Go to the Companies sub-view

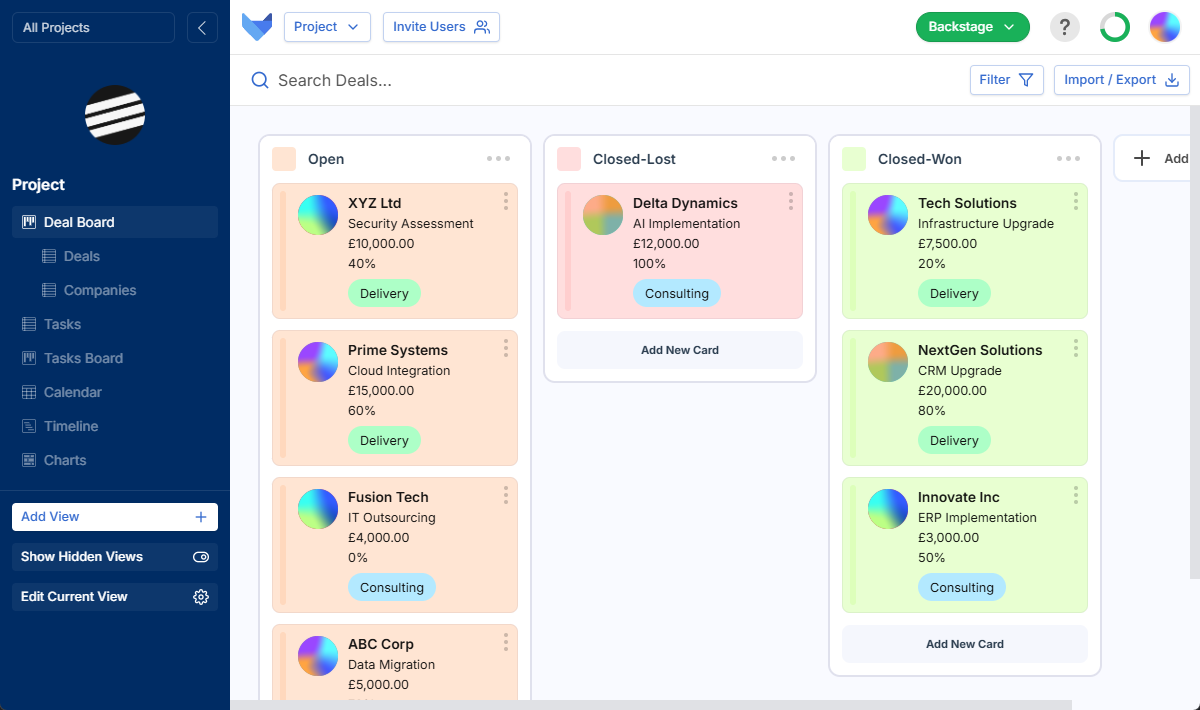99,290
